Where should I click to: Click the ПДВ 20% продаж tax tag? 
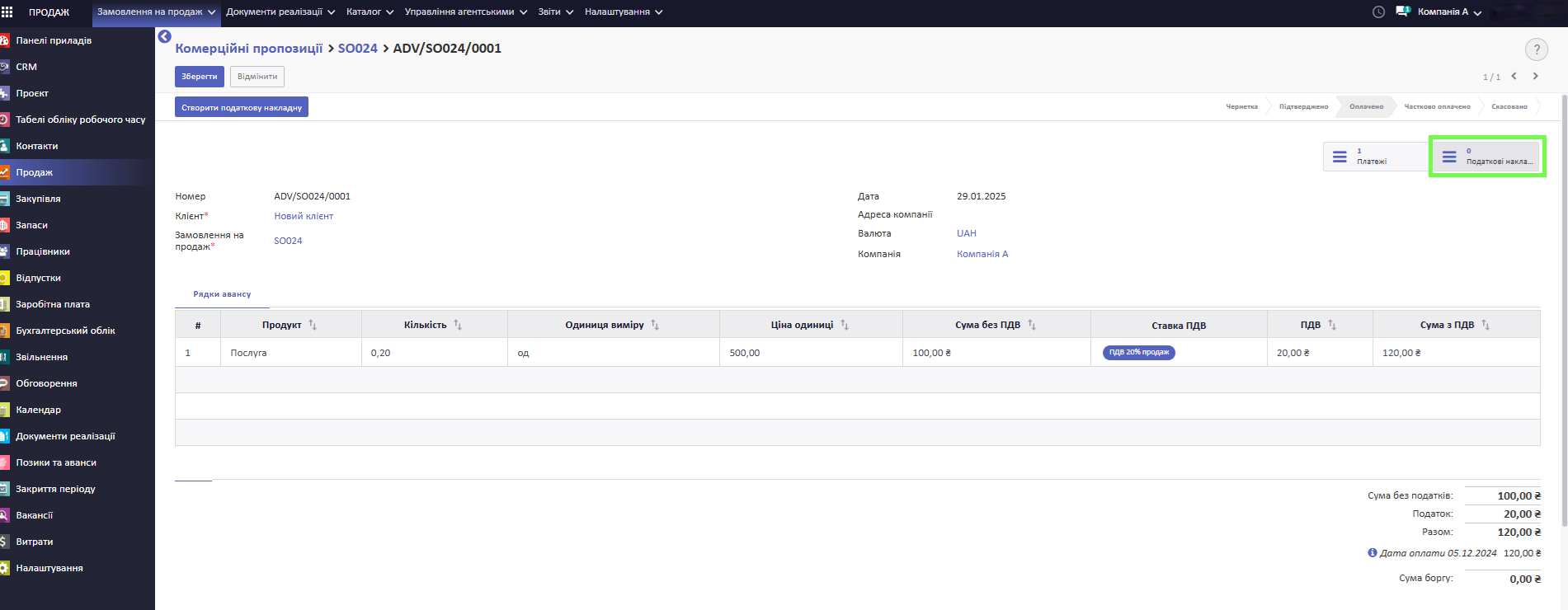pos(1139,352)
